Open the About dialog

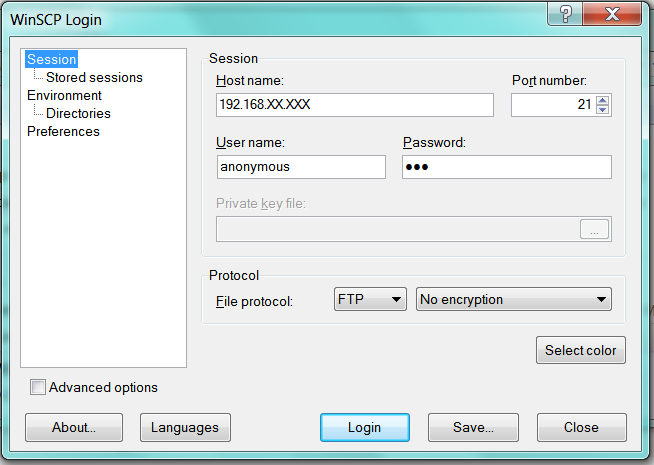point(74,427)
